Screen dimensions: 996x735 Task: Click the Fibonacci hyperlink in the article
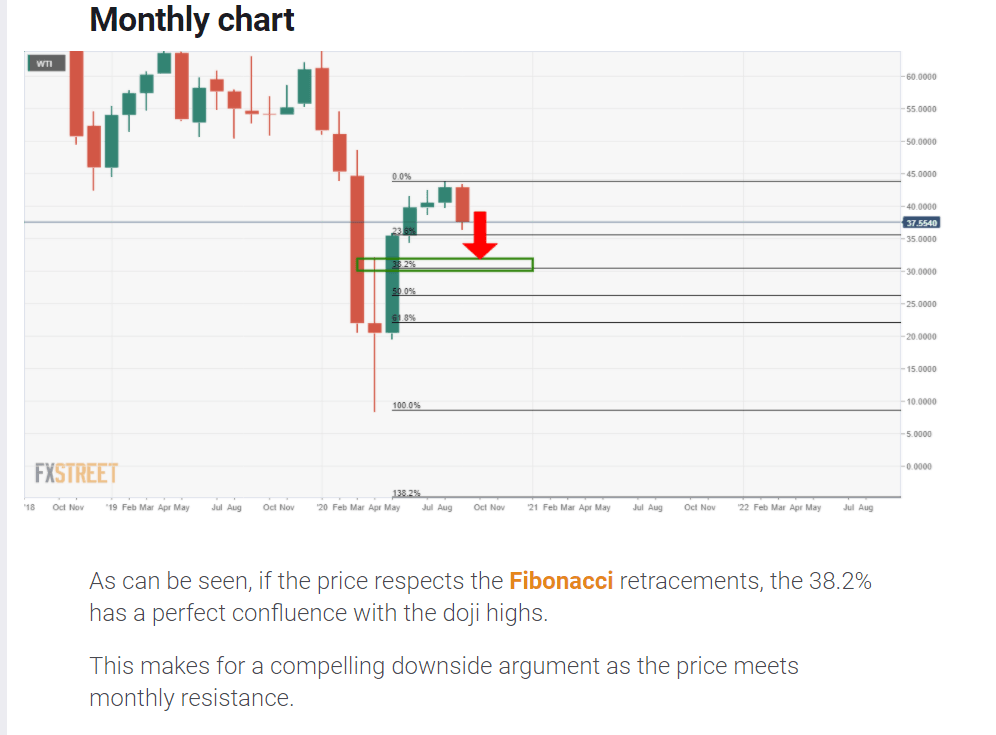point(560,581)
